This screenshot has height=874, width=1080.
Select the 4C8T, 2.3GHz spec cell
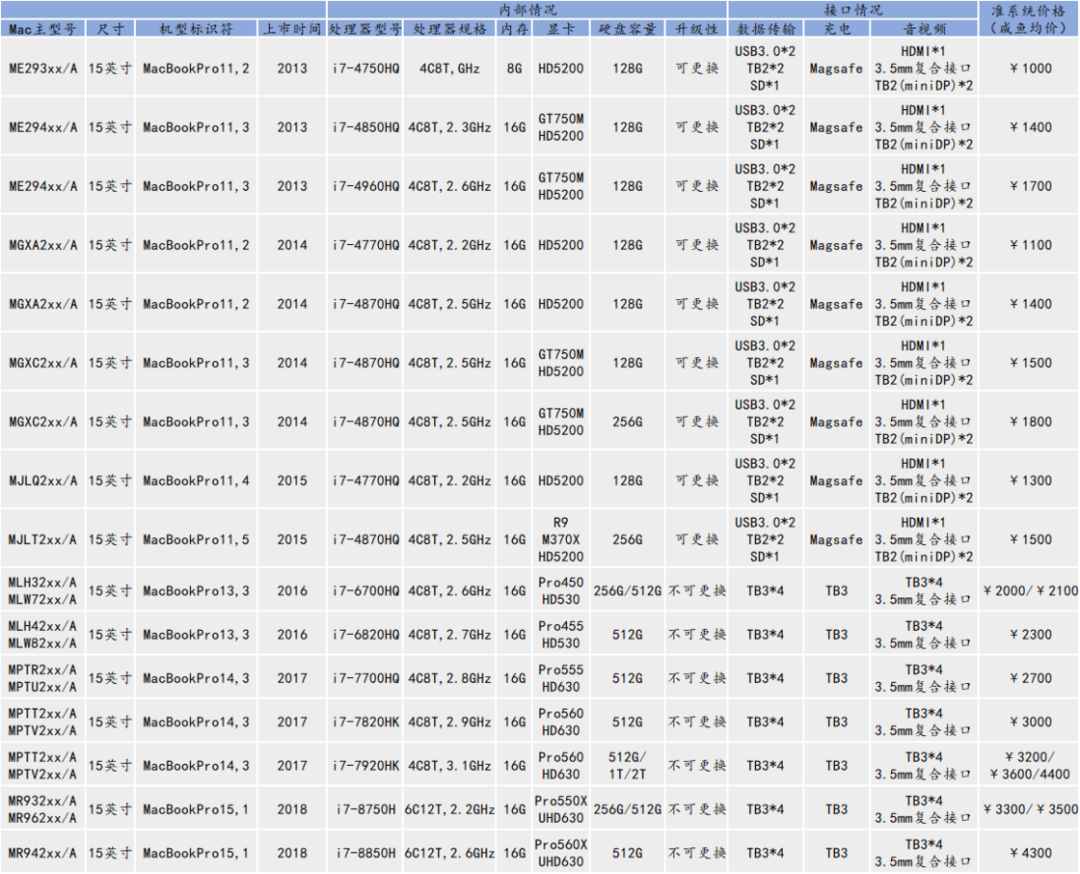click(x=450, y=127)
